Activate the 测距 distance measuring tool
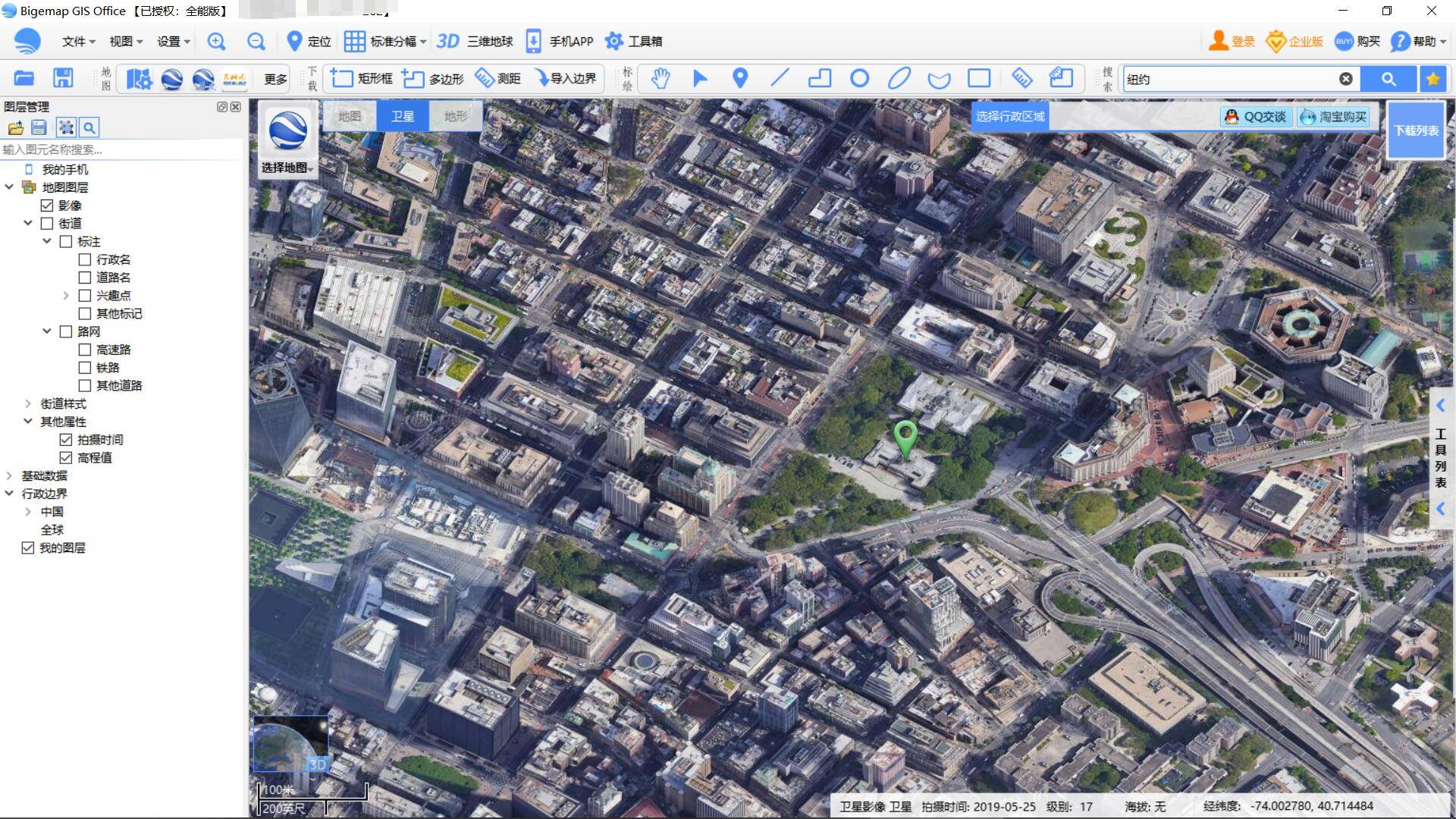 tap(497, 78)
